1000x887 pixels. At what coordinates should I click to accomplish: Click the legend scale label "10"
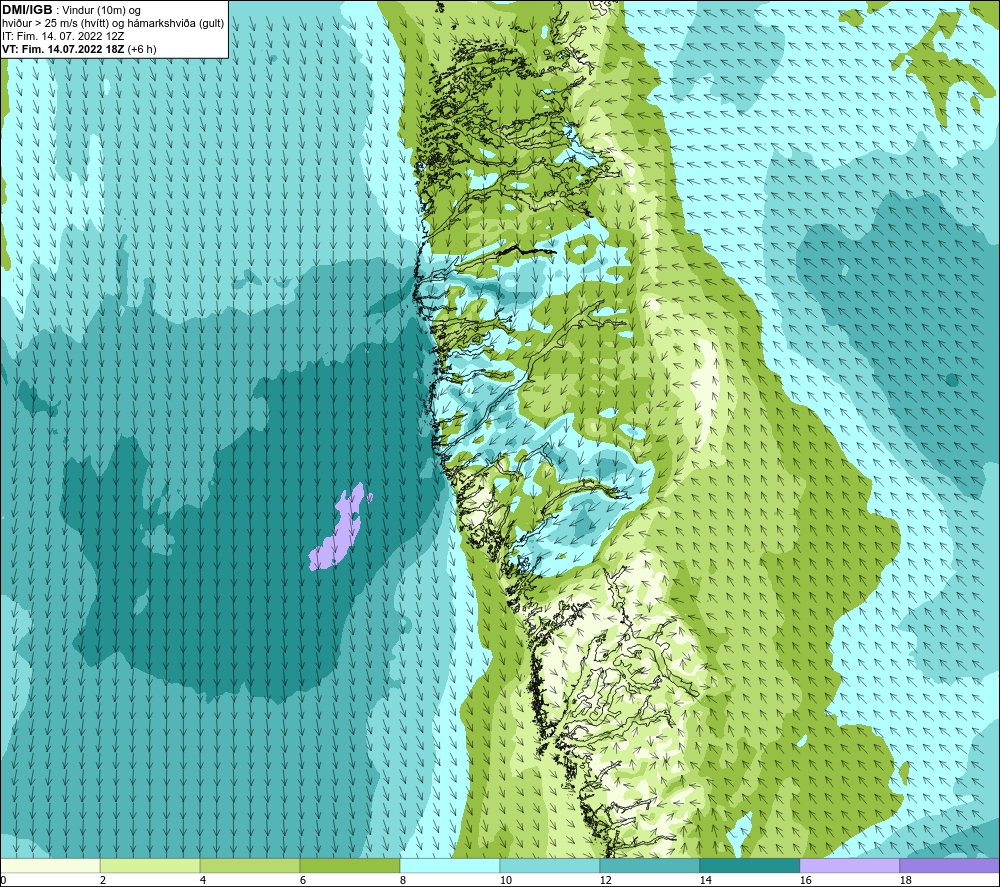coord(505,881)
